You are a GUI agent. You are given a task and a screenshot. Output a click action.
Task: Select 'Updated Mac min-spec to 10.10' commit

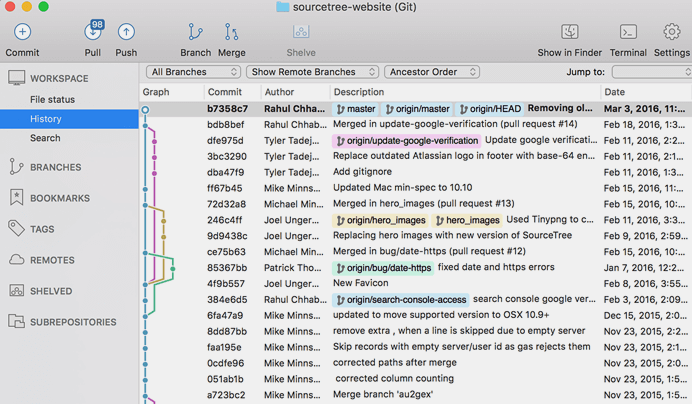click(416, 188)
